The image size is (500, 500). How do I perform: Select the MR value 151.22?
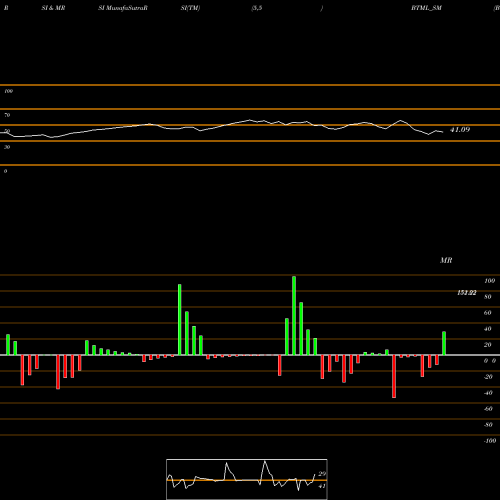click(467, 293)
